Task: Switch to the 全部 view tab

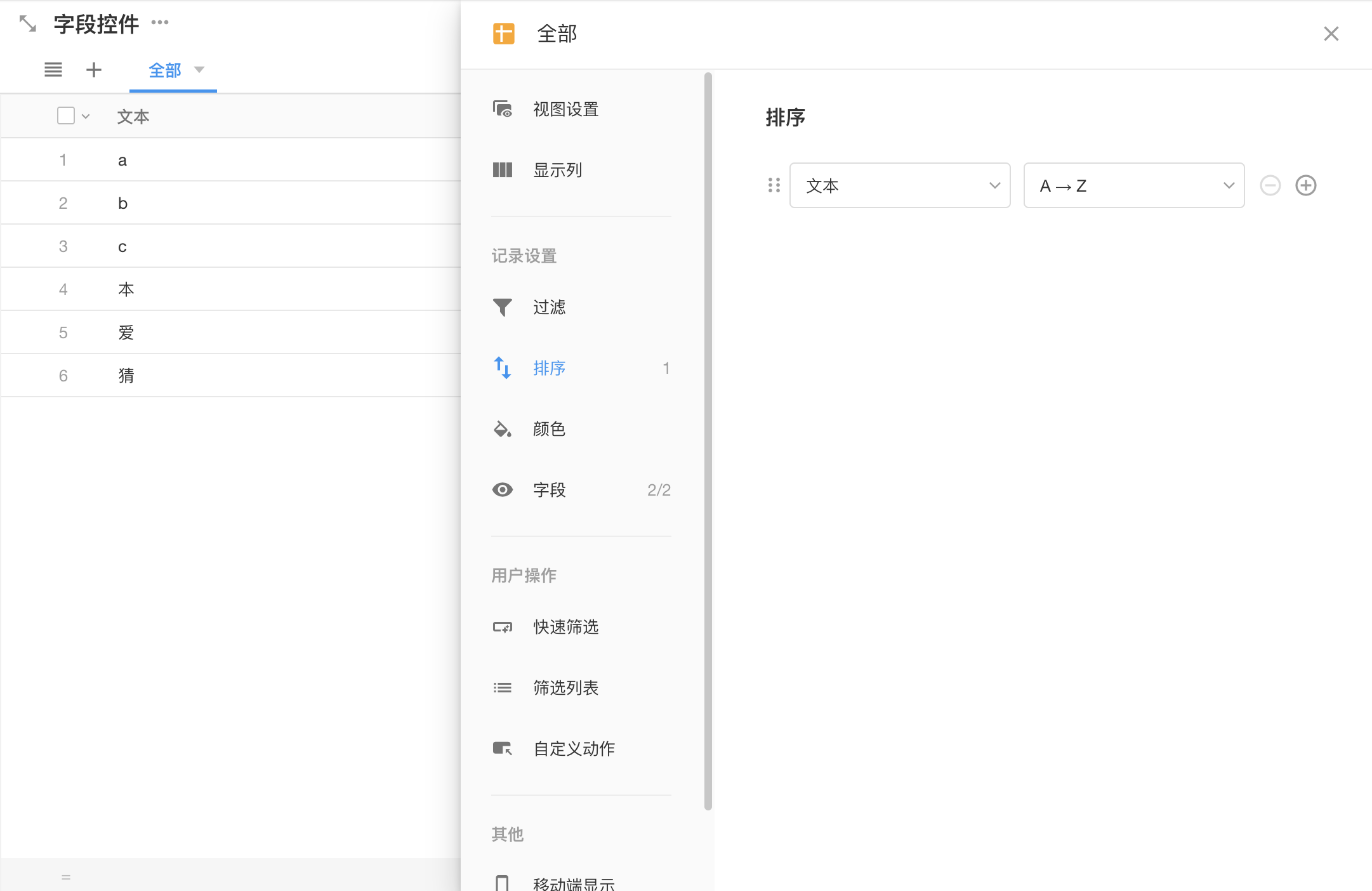Action: pos(165,70)
